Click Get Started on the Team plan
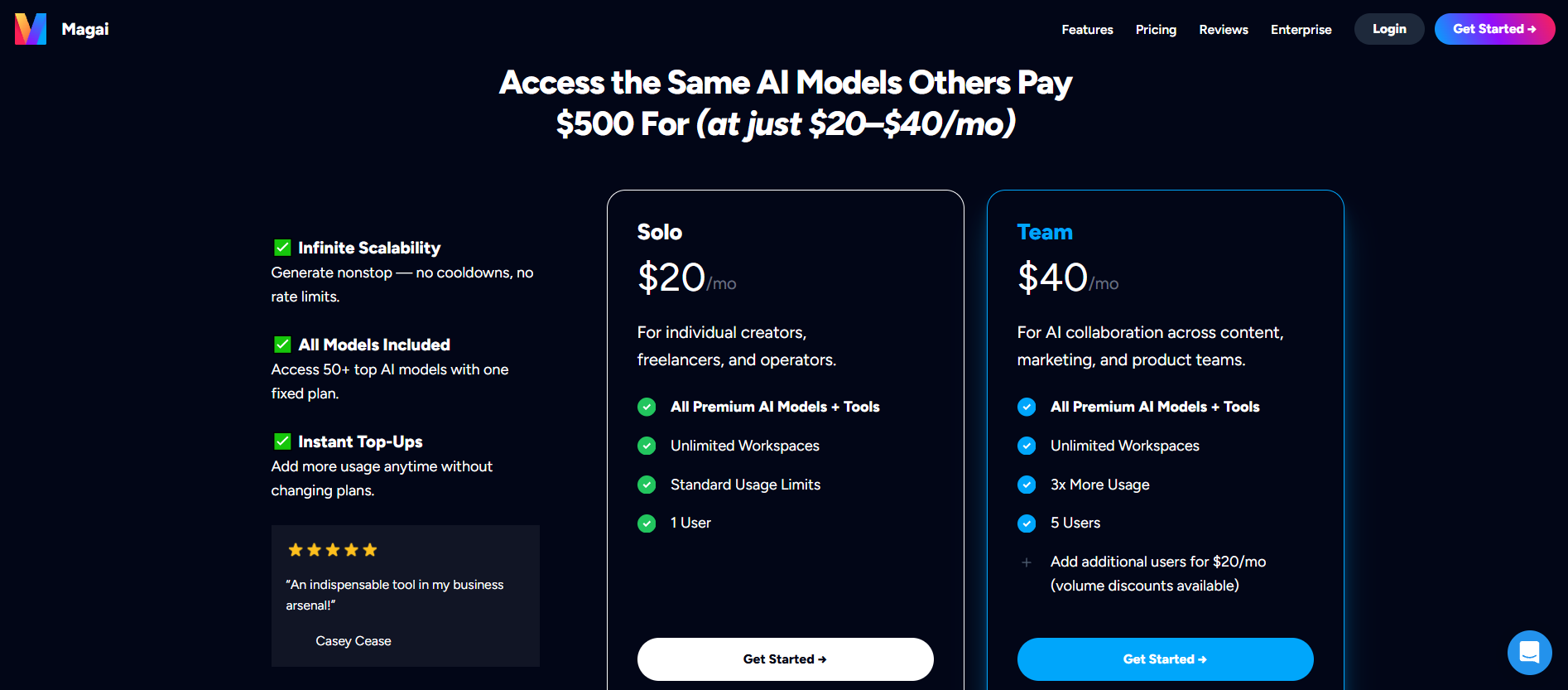 click(1165, 659)
